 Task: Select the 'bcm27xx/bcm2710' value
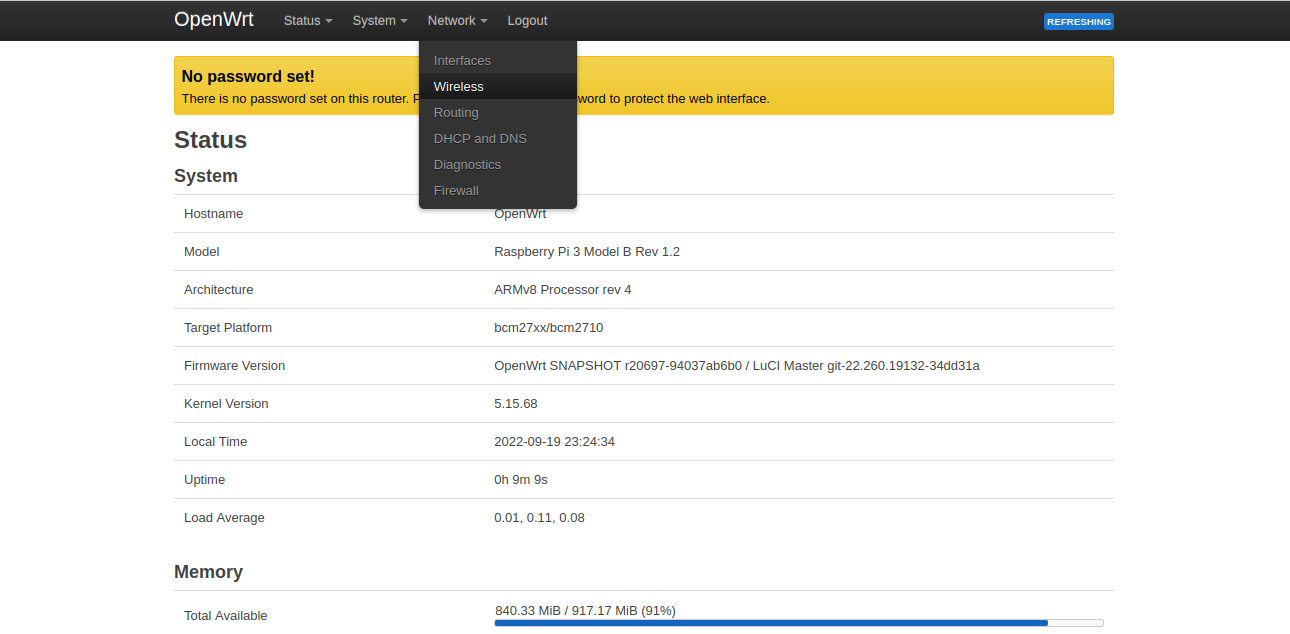pos(549,328)
